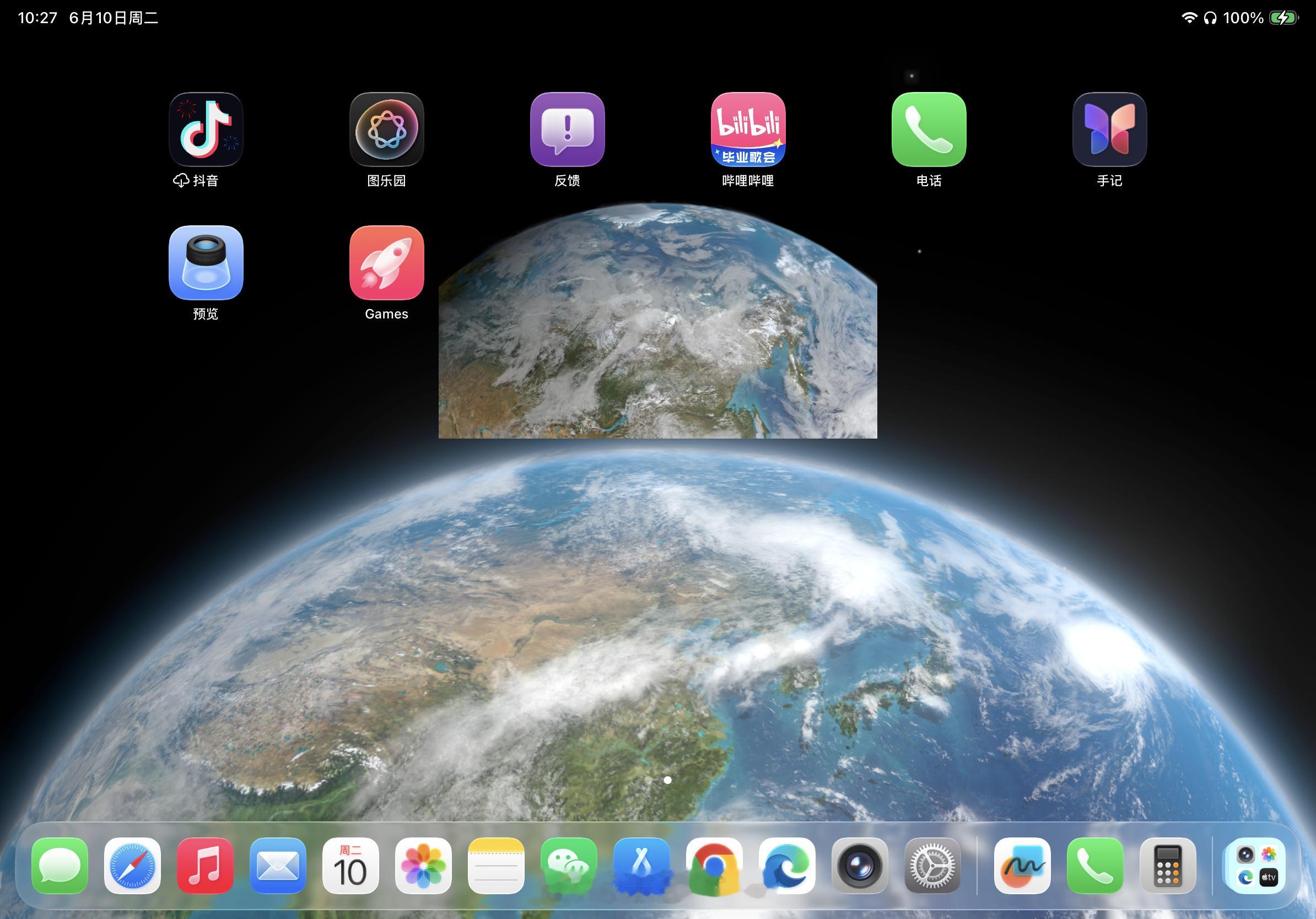Tap the headphones status icon

coord(1210,18)
